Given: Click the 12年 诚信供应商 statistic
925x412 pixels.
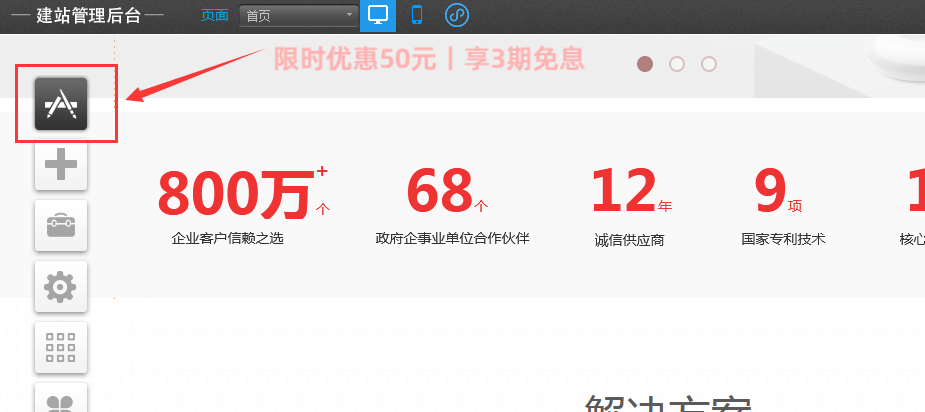Looking at the screenshot, I should (x=629, y=195).
